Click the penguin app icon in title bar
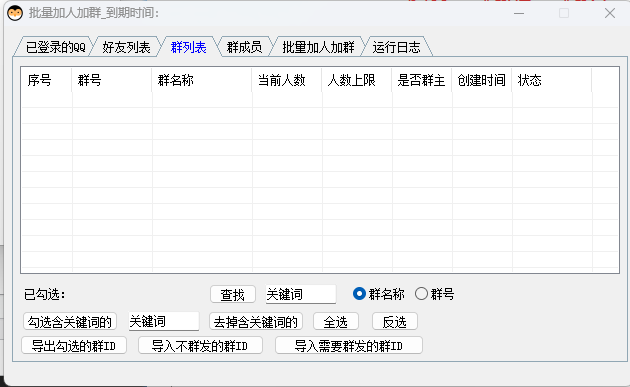 point(15,13)
